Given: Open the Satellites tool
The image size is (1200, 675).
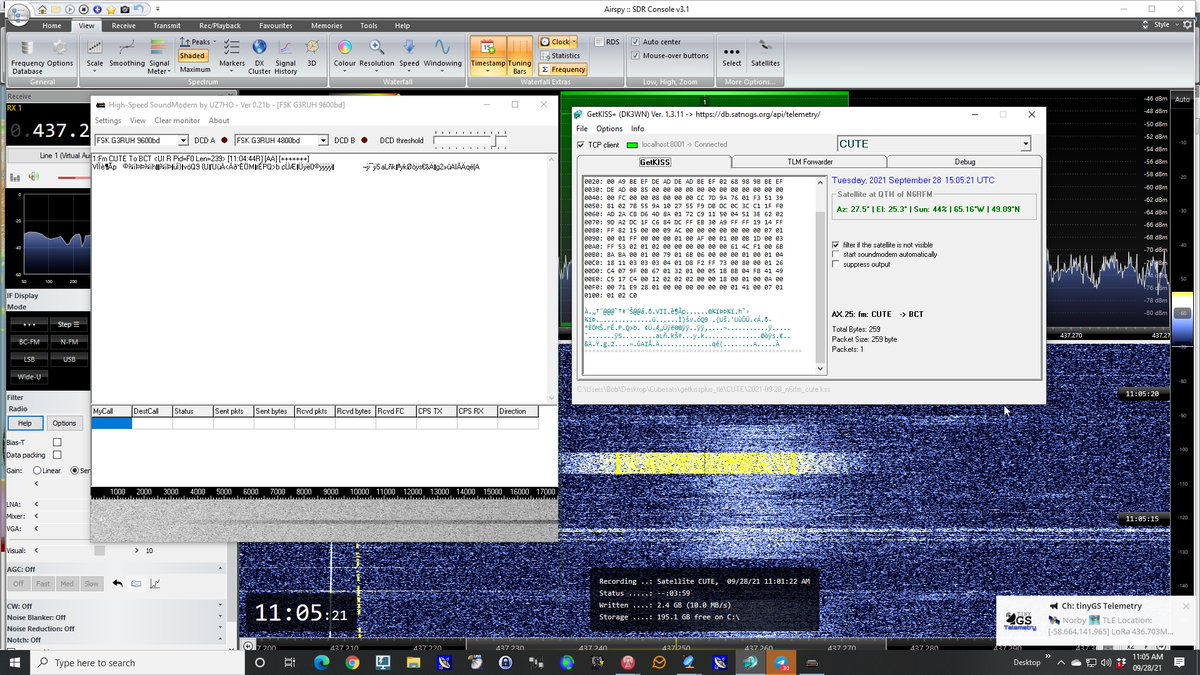Looking at the screenshot, I should click(x=766, y=54).
